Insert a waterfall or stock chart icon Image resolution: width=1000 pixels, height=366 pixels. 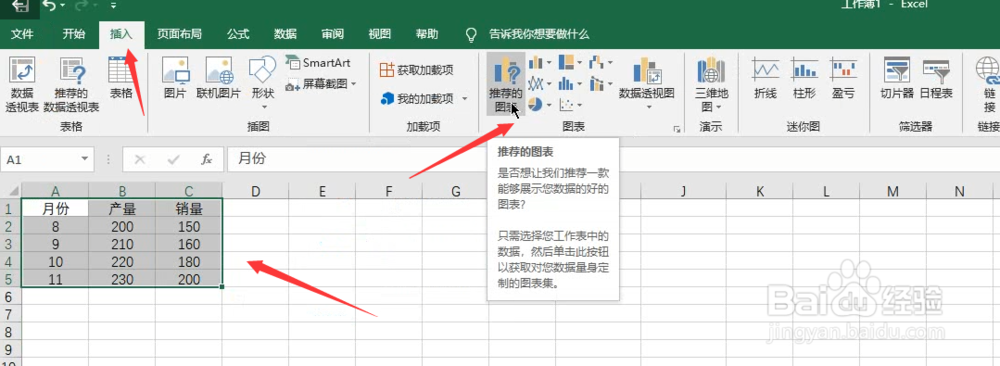(x=597, y=62)
